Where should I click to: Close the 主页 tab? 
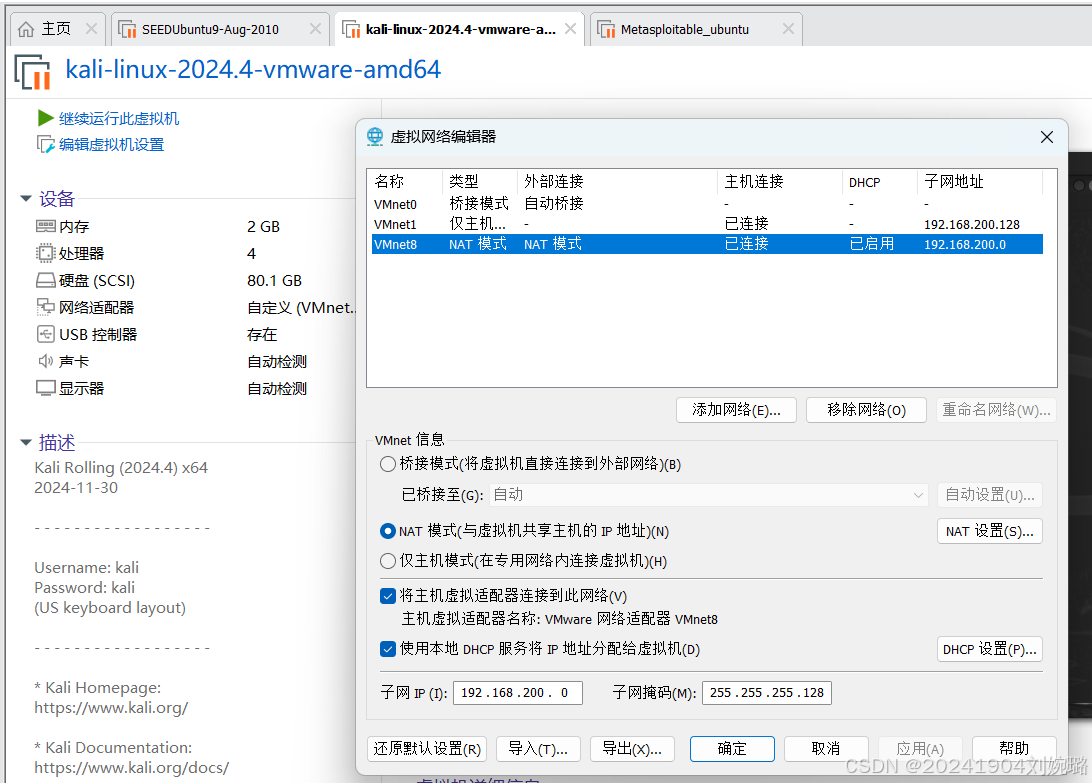coord(91,29)
